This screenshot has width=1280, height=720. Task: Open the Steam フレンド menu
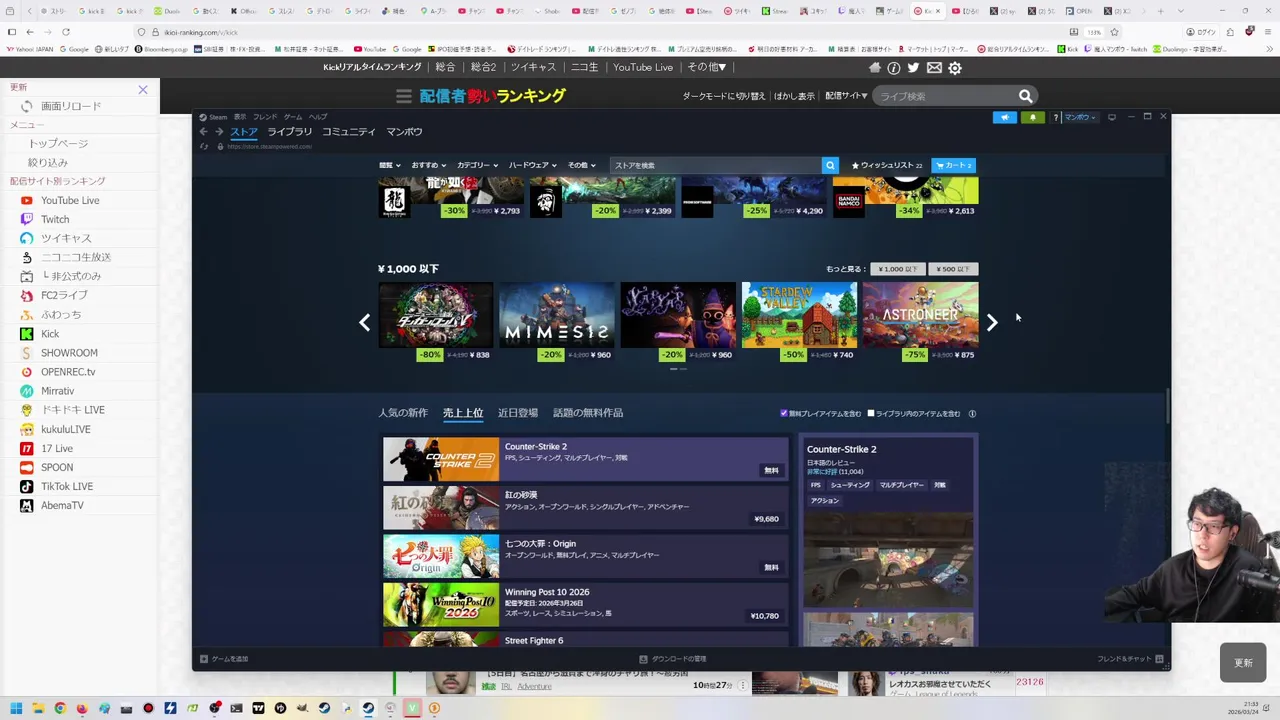click(265, 117)
